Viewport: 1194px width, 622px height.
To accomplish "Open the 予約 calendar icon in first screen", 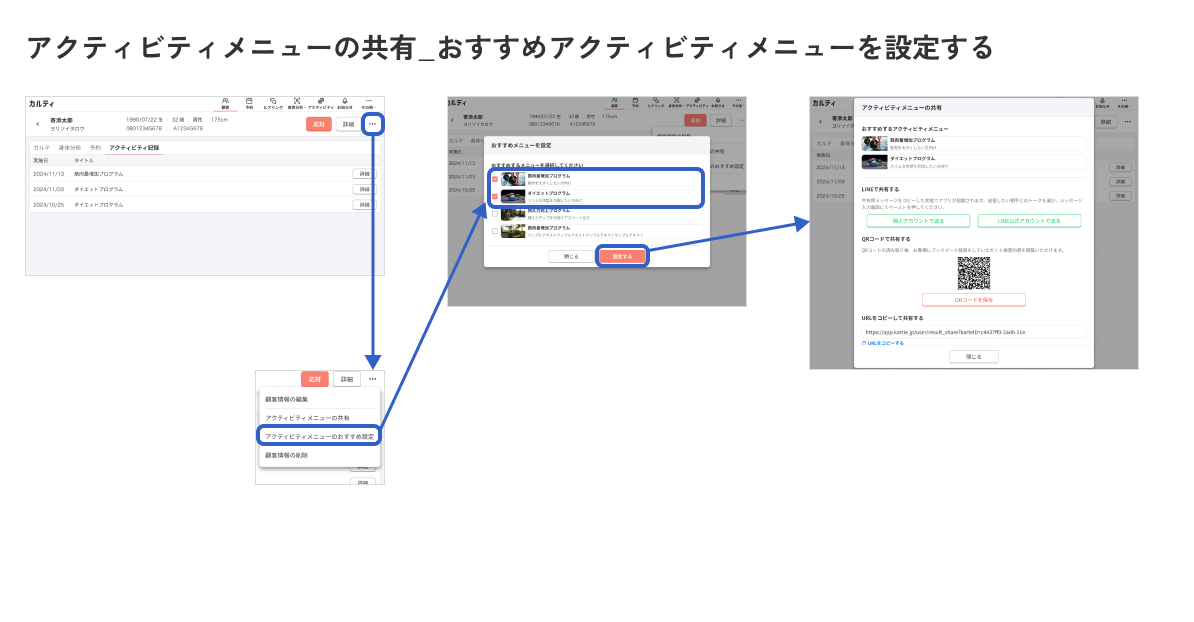I will pos(249,103).
